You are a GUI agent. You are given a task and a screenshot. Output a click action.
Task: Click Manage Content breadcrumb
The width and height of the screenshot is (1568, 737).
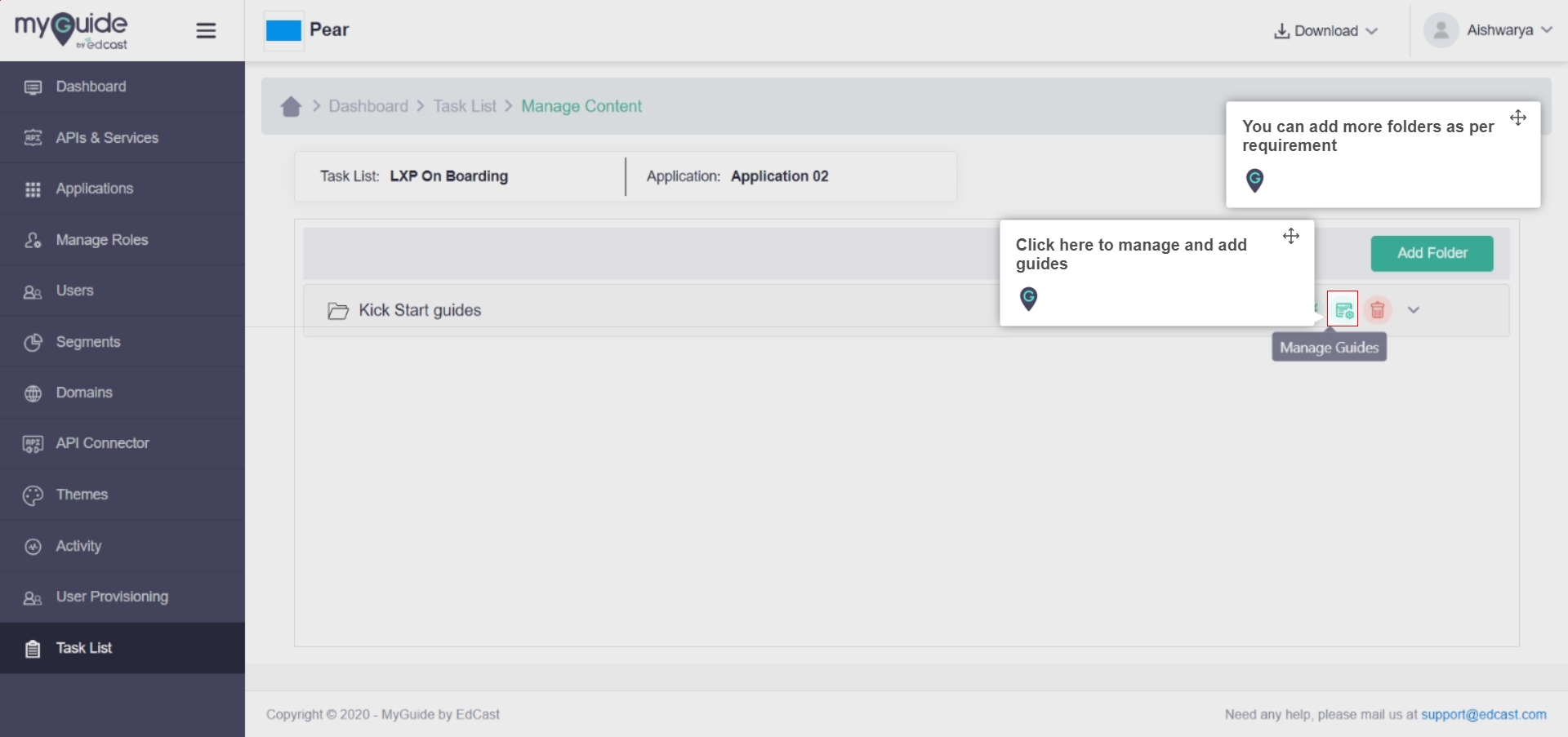(x=581, y=106)
